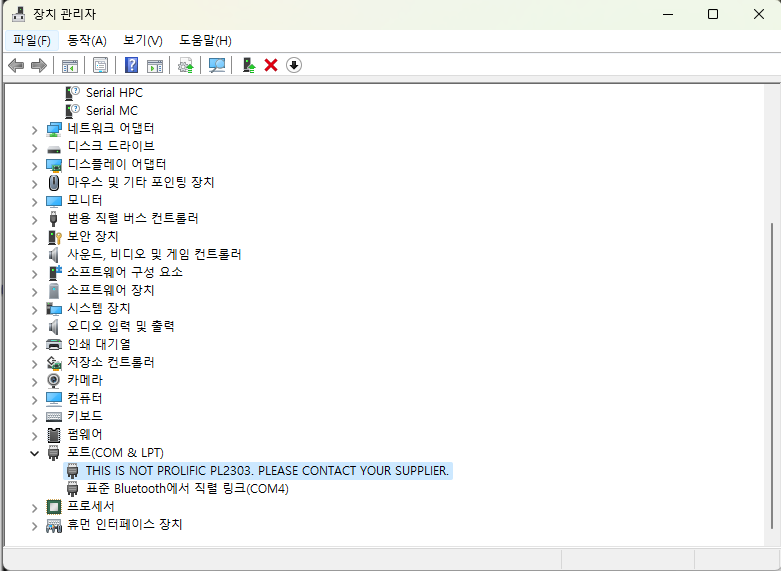Select the 소프트웨어 장치 row
781x571 pixels.
pos(111,290)
